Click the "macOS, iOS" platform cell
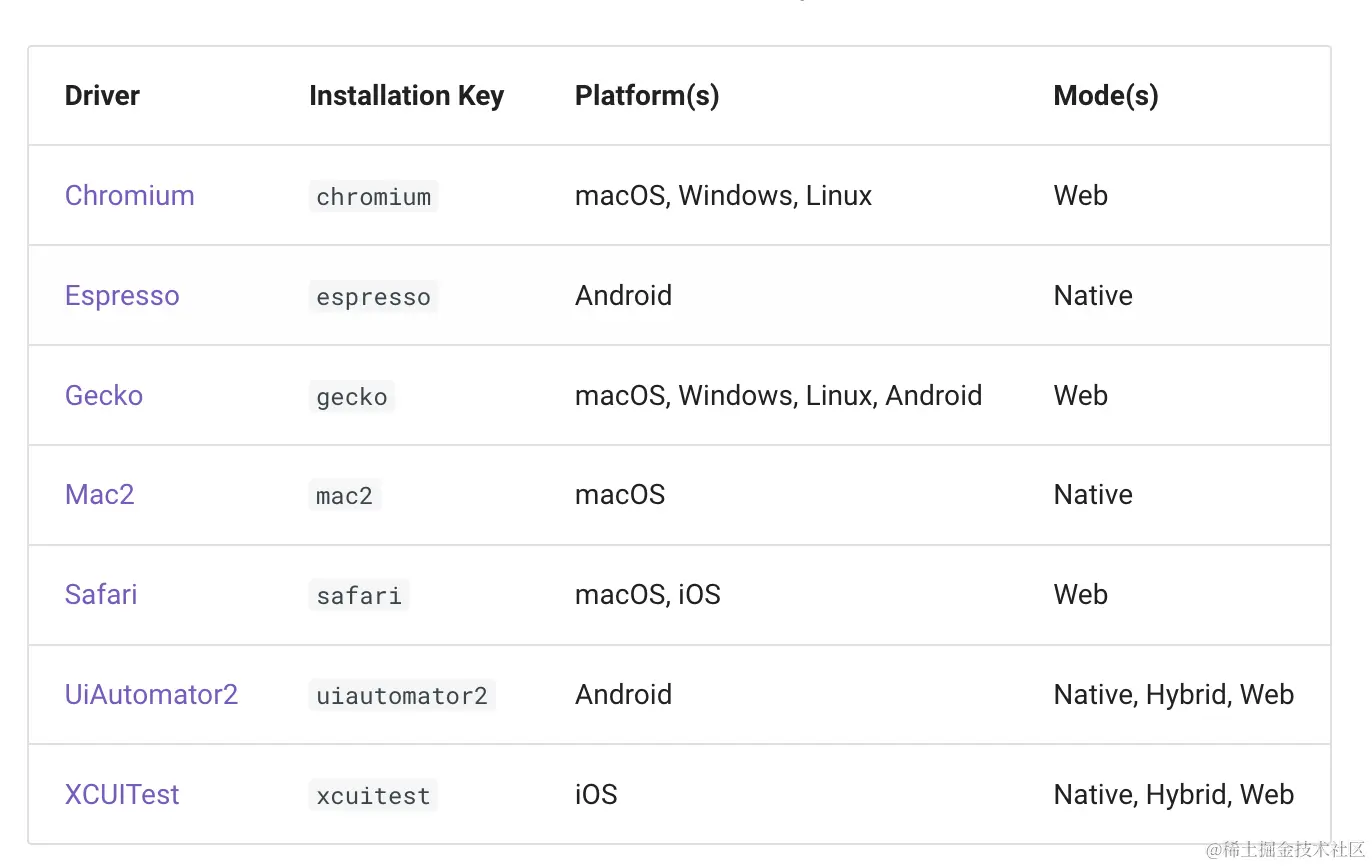This screenshot has height=866, width=1372. tap(647, 595)
